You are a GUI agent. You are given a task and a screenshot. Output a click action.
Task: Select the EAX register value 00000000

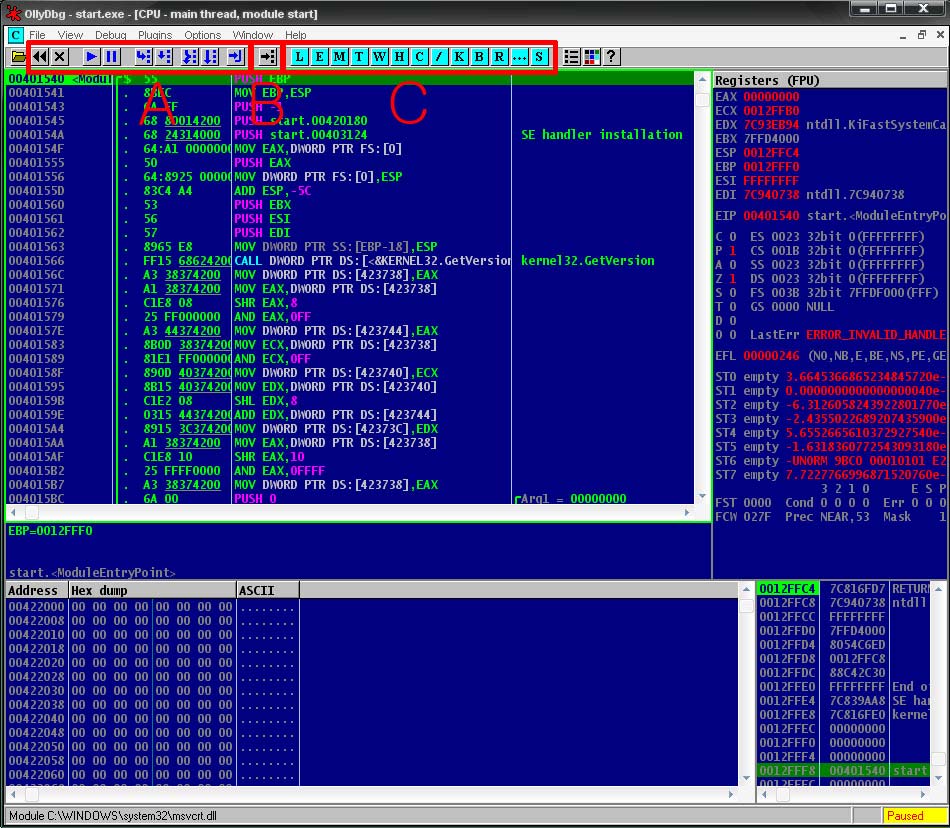pos(771,97)
